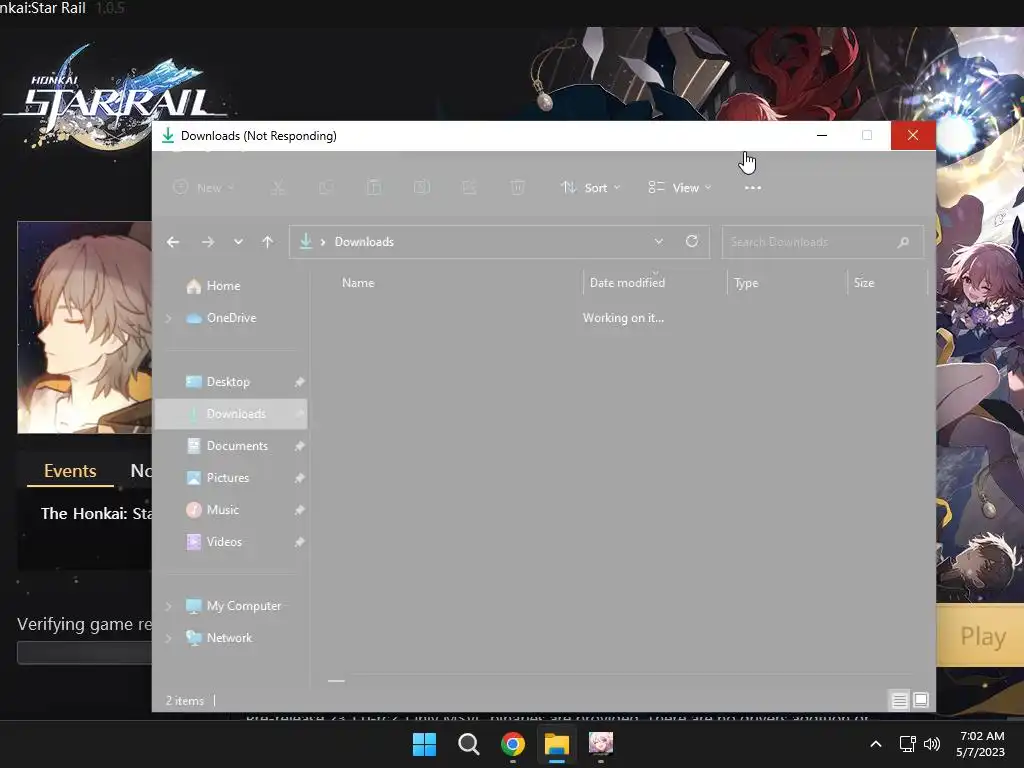Click the pin icon beside Documents
The height and width of the screenshot is (768, 1024).
click(299, 446)
